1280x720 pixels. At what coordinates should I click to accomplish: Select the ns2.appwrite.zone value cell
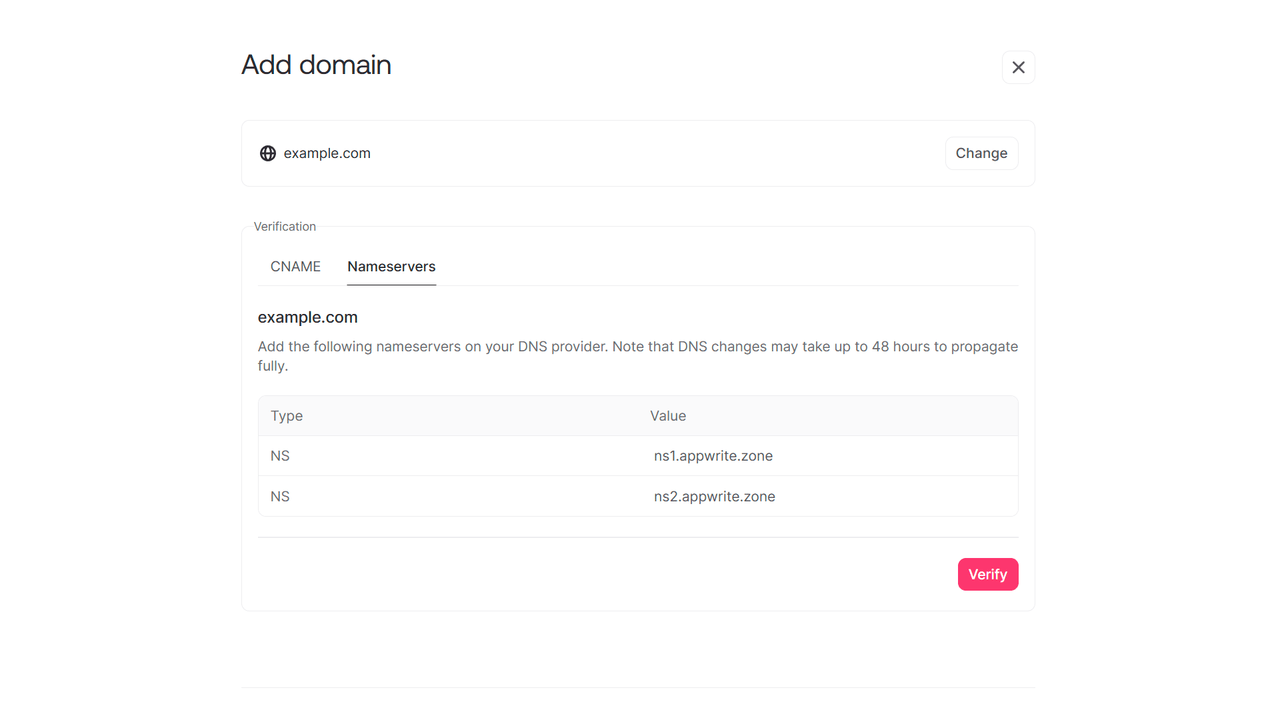click(x=714, y=496)
